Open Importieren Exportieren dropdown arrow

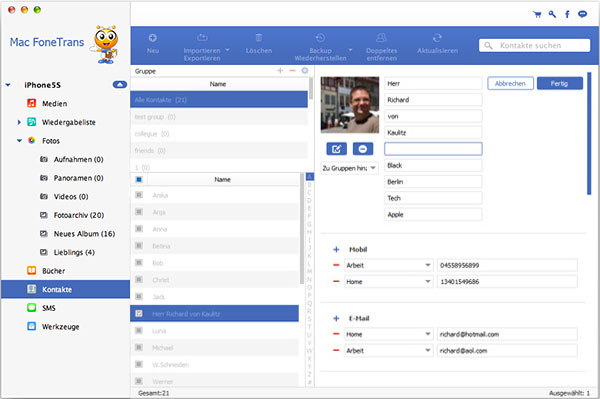click(227, 50)
